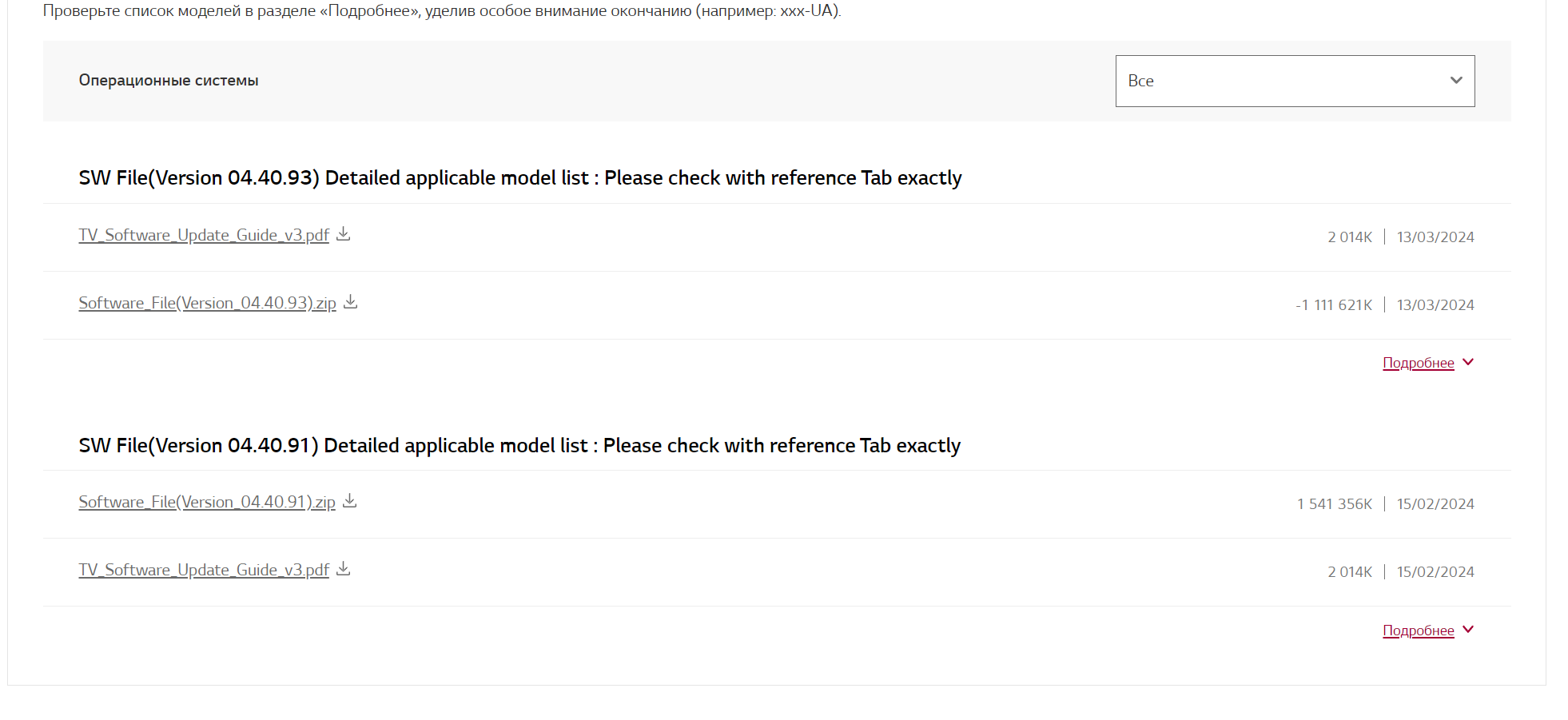Screen dimensions: 1568x720
Task: Click the 1 541 356K file size text
Action: tap(1334, 504)
